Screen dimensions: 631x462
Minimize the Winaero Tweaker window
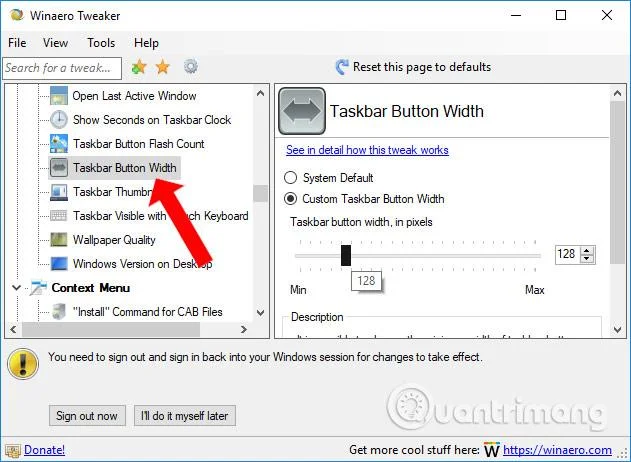coord(516,15)
